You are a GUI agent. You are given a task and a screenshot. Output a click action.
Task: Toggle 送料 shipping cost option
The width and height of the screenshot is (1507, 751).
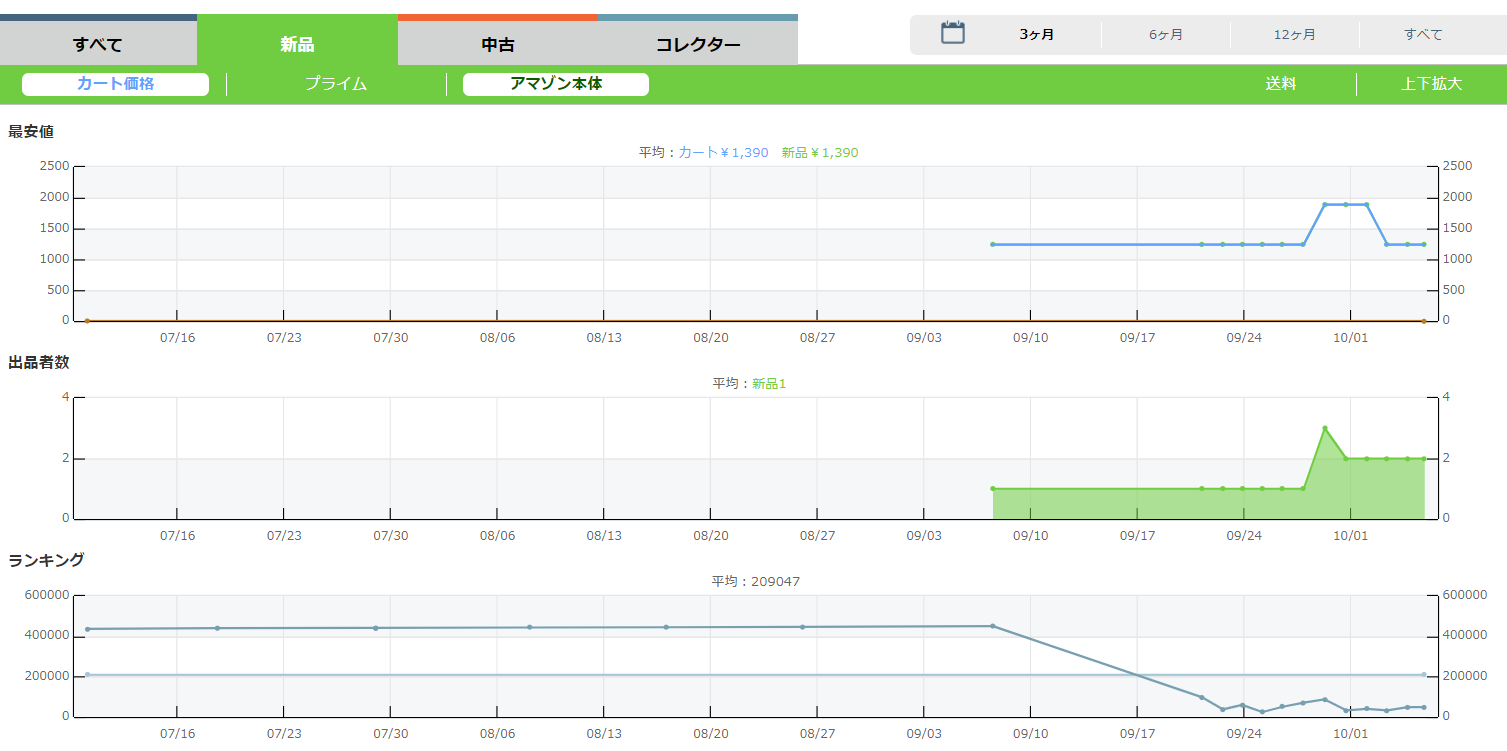[1280, 84]
